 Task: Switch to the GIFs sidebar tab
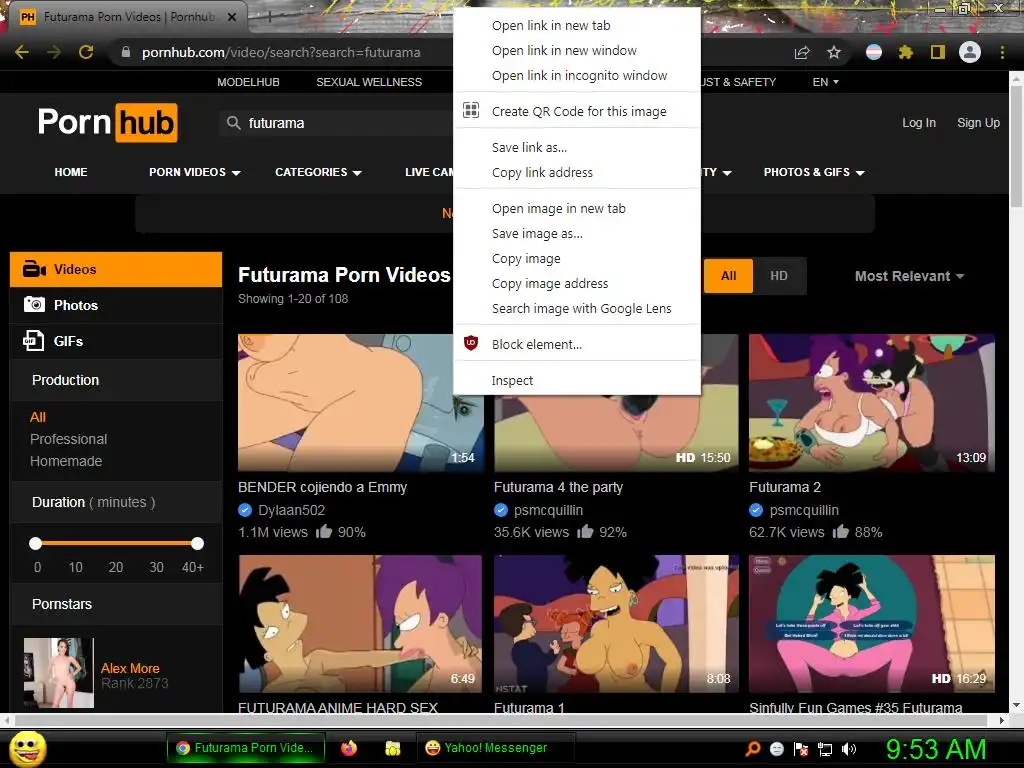click(116, 341)
